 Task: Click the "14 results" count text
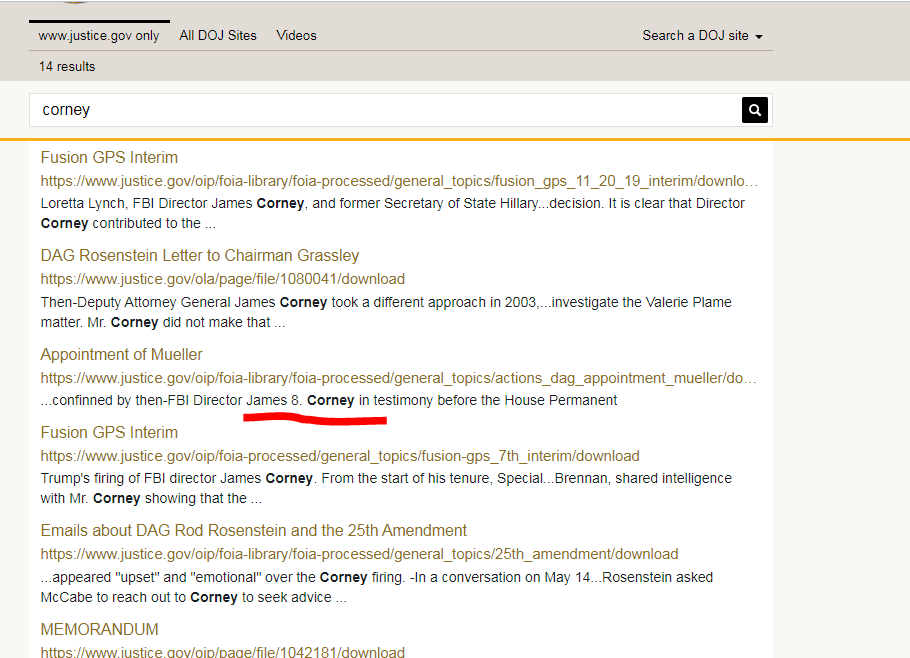click(67, 66)
